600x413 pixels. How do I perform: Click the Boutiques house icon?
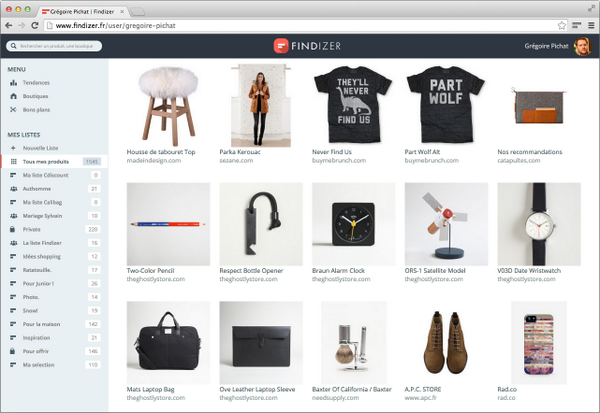[x=13, y=96]
